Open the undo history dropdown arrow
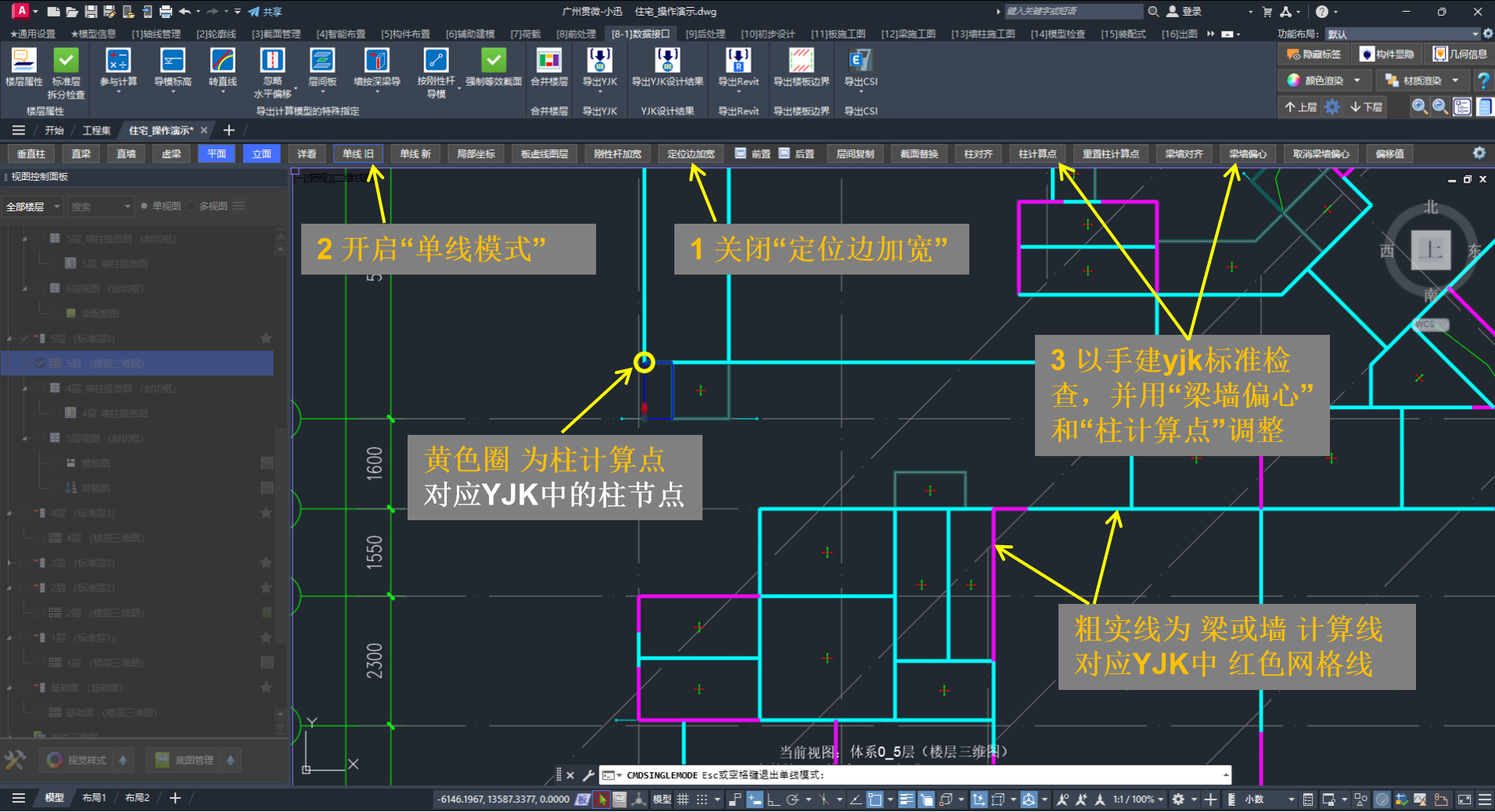Screen dimensions: 1495x812 [198, 12]
